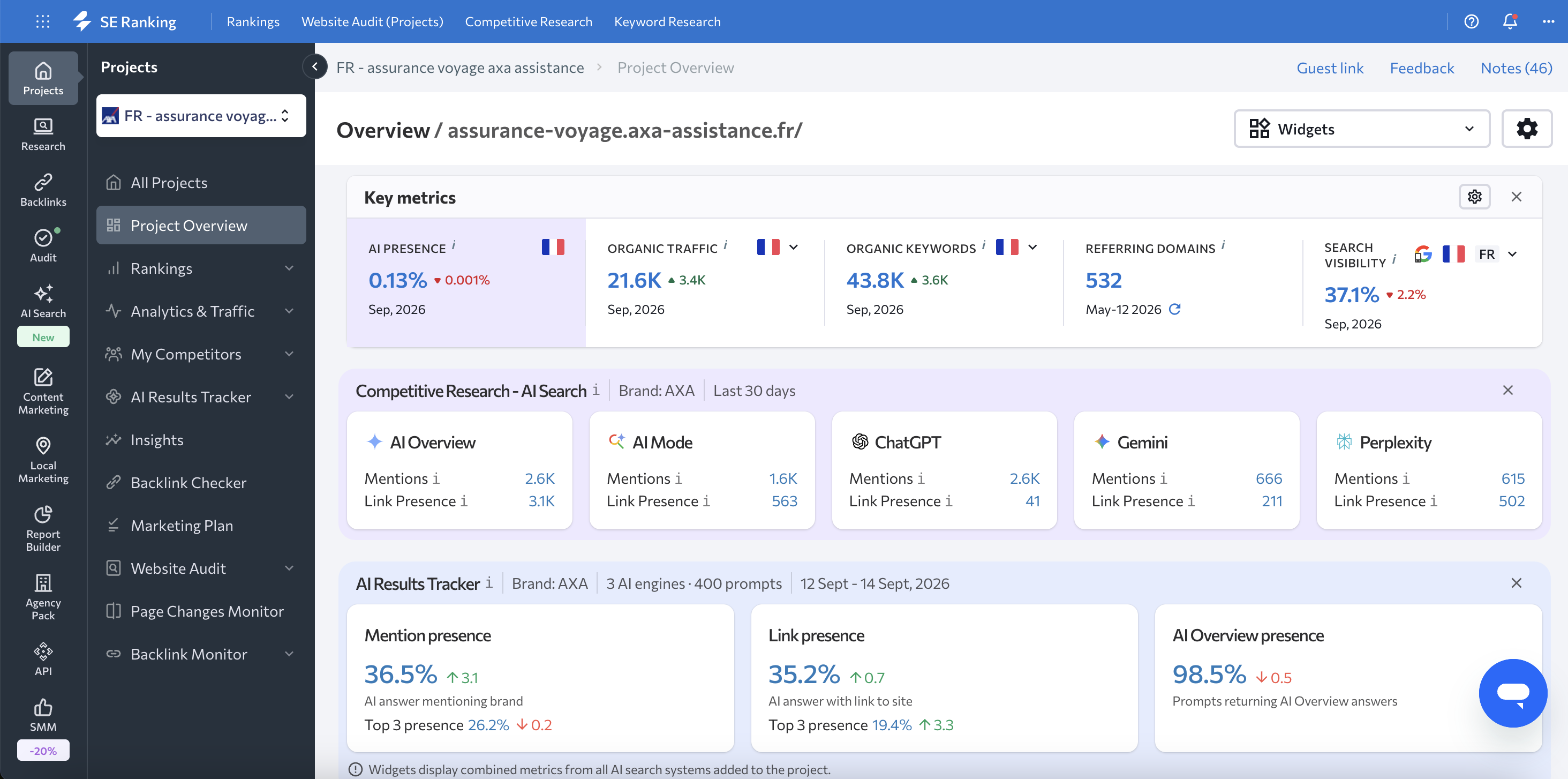Open Competitive Research top menu

[x=529, y=21]
